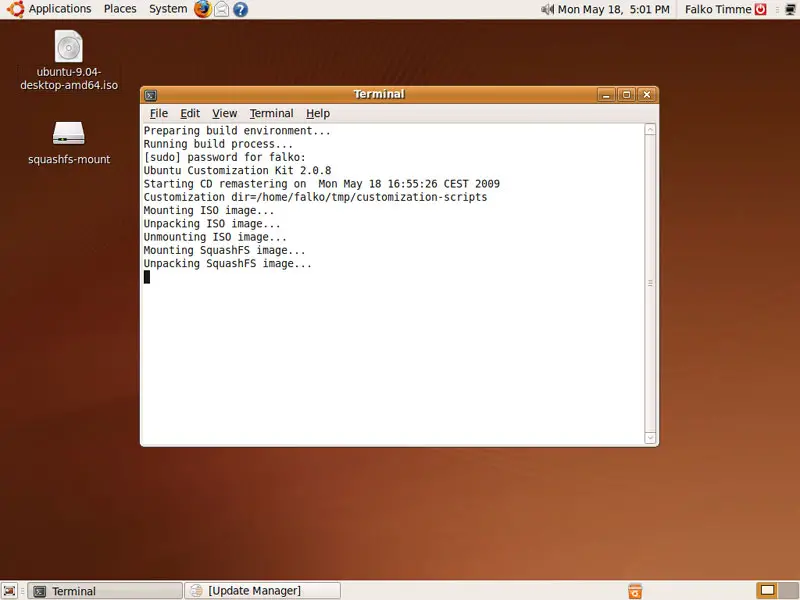Launch Firefox from the top panel

pyautogui.click(x=203, y=9)
